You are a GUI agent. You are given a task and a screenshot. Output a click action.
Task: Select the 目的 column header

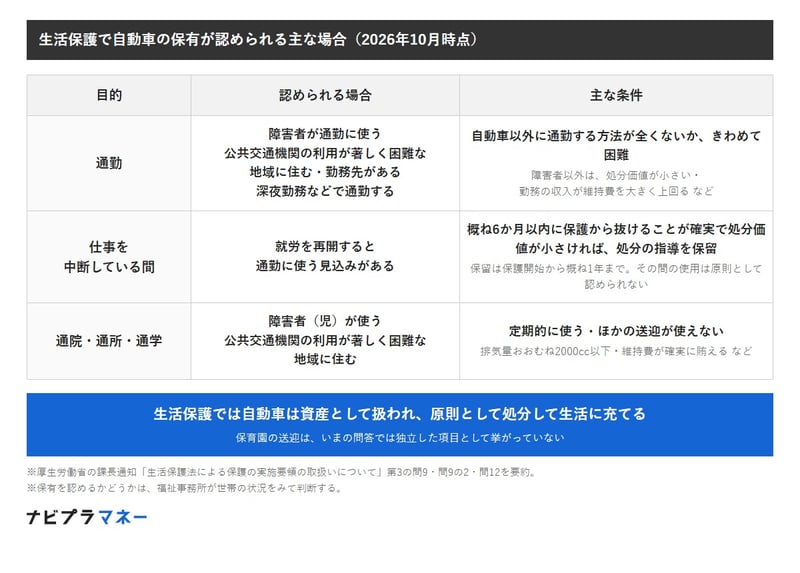coord(109,95)
